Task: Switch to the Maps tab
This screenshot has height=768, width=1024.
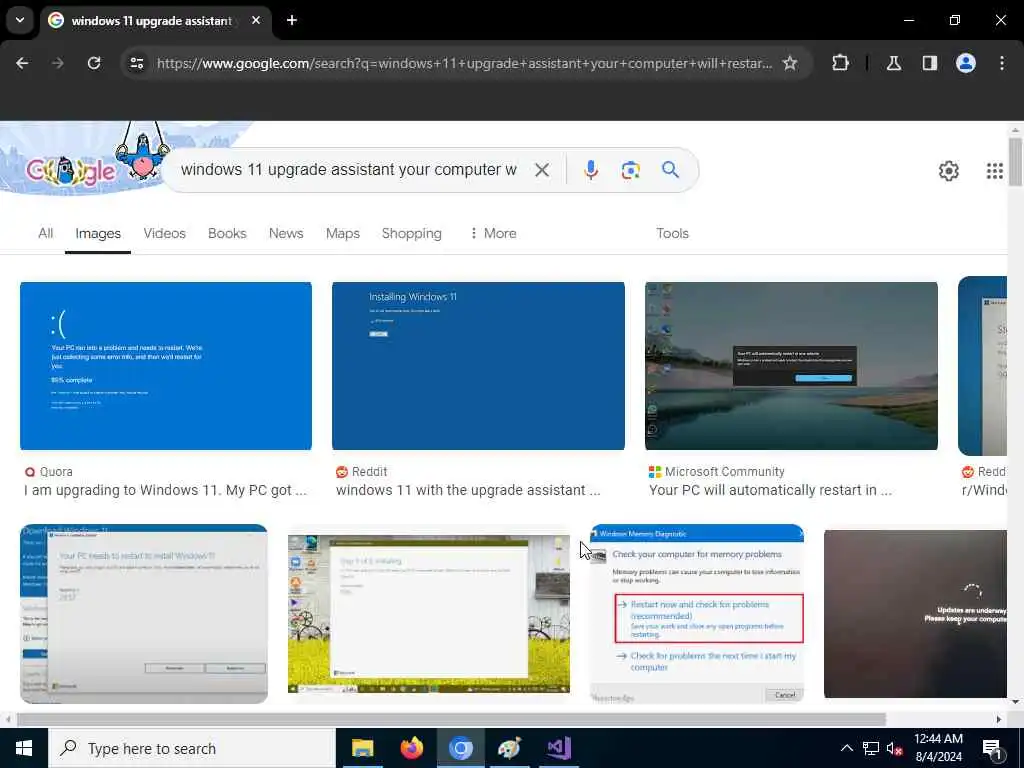Action: click(x=343, y=234)
